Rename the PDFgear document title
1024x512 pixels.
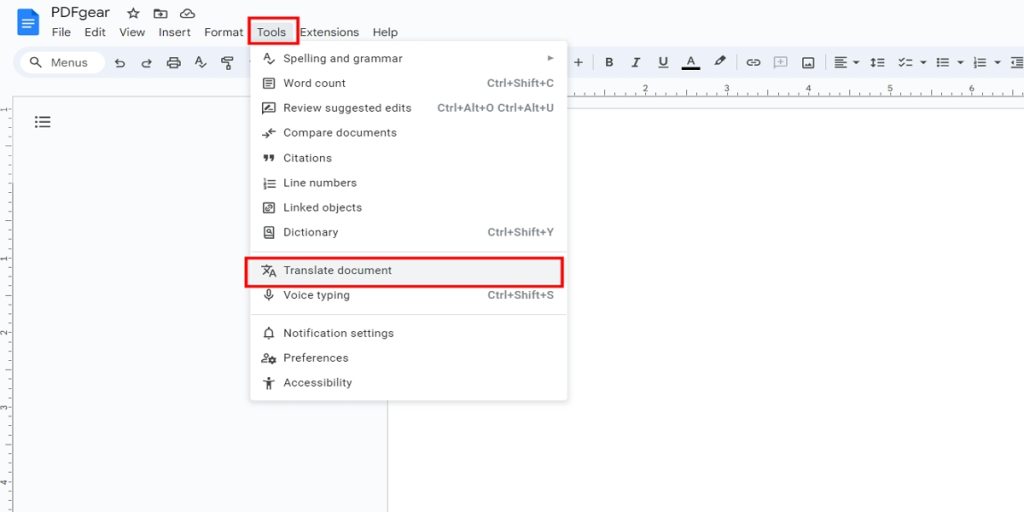(80, 13)
